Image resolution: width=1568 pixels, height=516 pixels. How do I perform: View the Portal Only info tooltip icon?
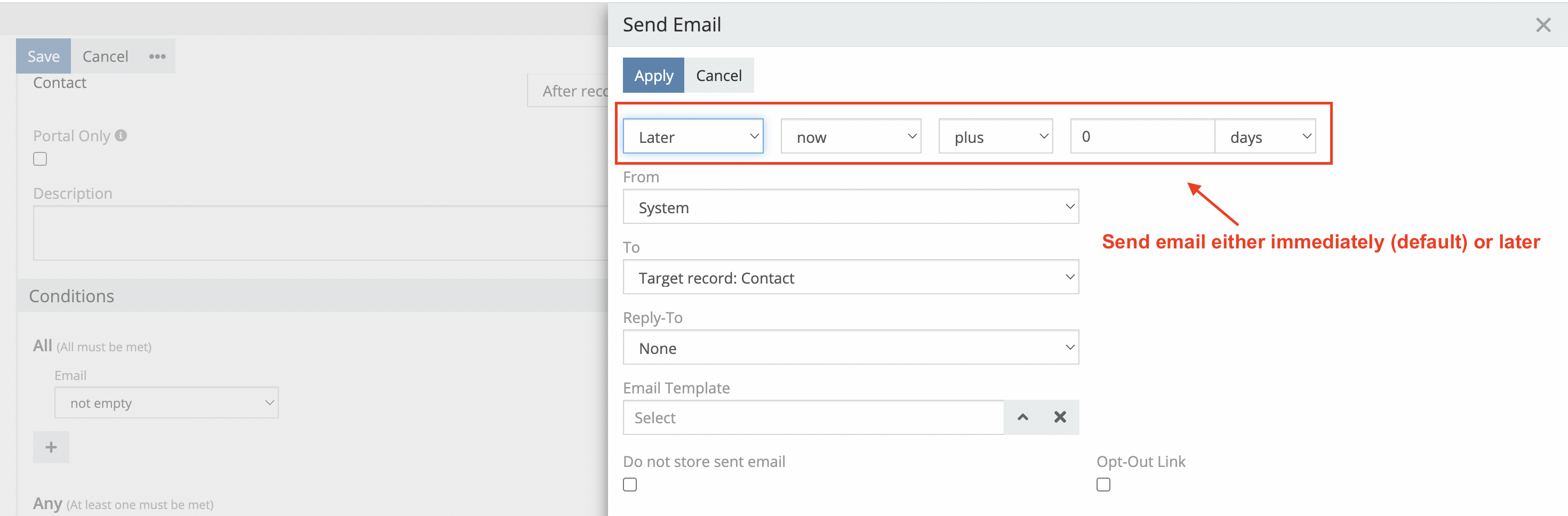pos(121,135)
